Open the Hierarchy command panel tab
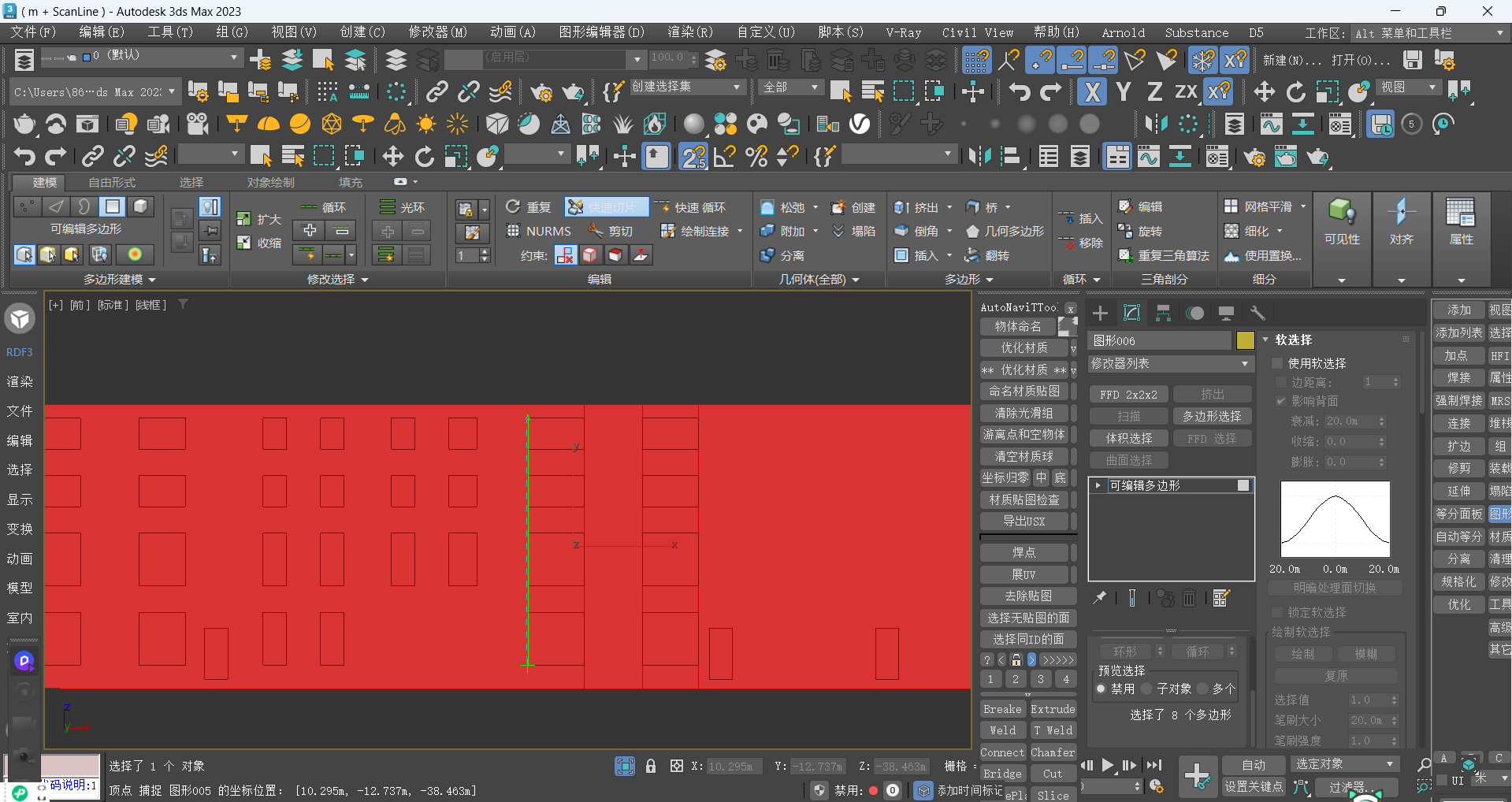This screenshot has width=1512, height=802. point(1163,313)
